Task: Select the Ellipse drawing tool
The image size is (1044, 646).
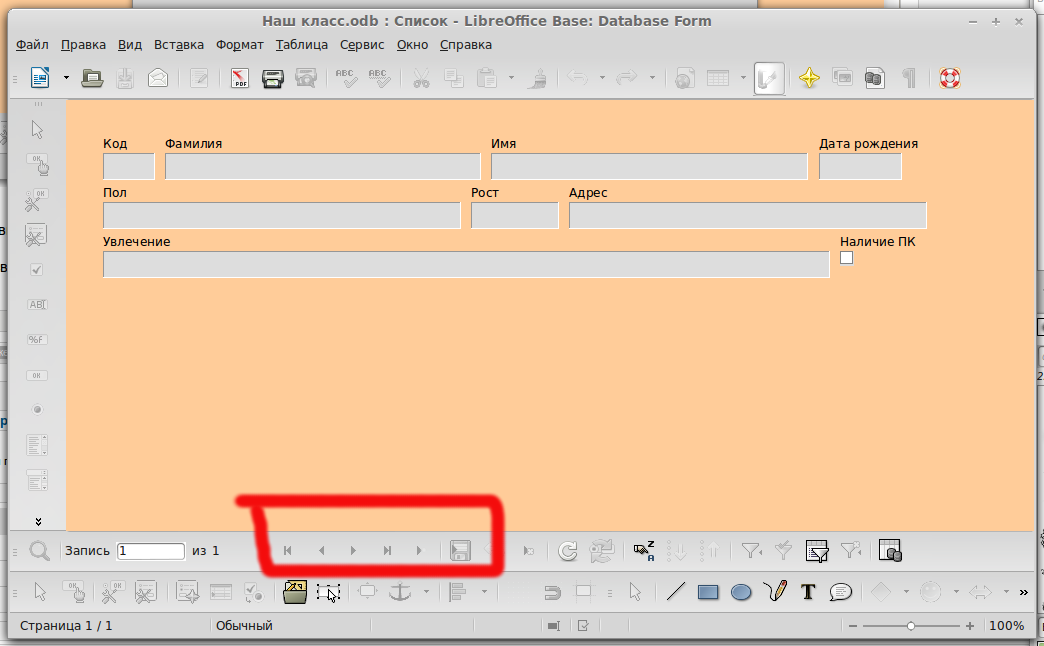Action: pyautogui.click(x=741, y=592)
